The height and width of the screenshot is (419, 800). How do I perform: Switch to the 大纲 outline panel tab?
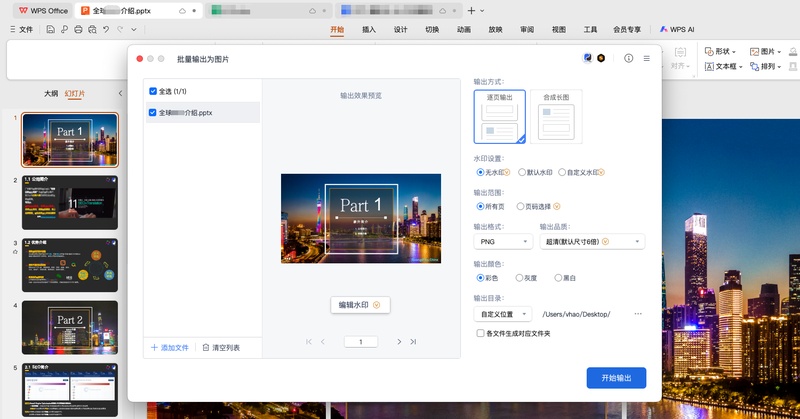pyautogui.click(x=51, y=93)
